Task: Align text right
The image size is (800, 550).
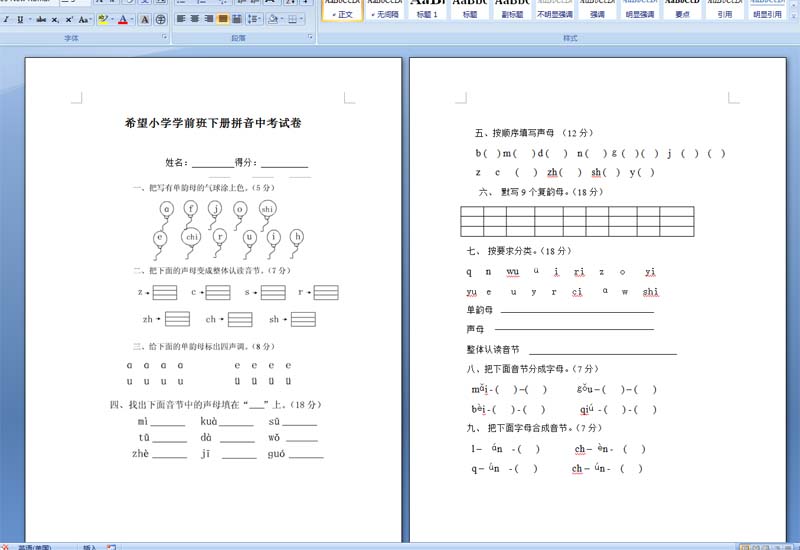Action: 209,19
